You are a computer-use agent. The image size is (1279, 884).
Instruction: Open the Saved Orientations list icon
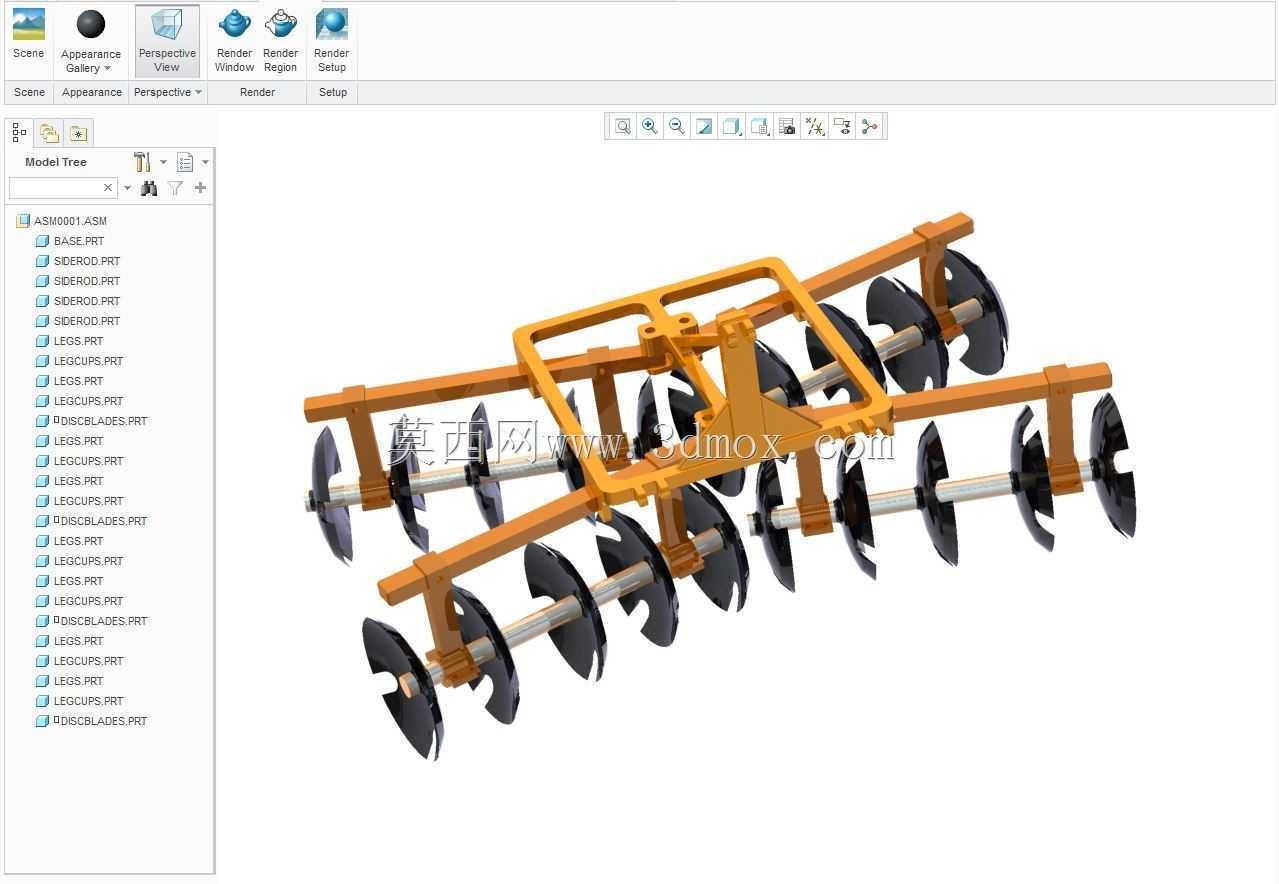click(760, 126)
